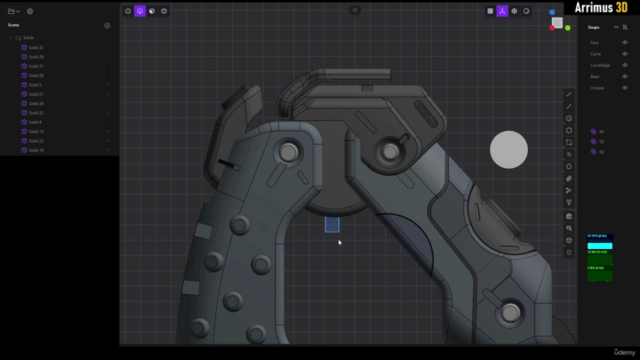Screen dimensions: 640x360
Task: Toggle the highlighted purple viewport option icon
Action: click(502, 11)
